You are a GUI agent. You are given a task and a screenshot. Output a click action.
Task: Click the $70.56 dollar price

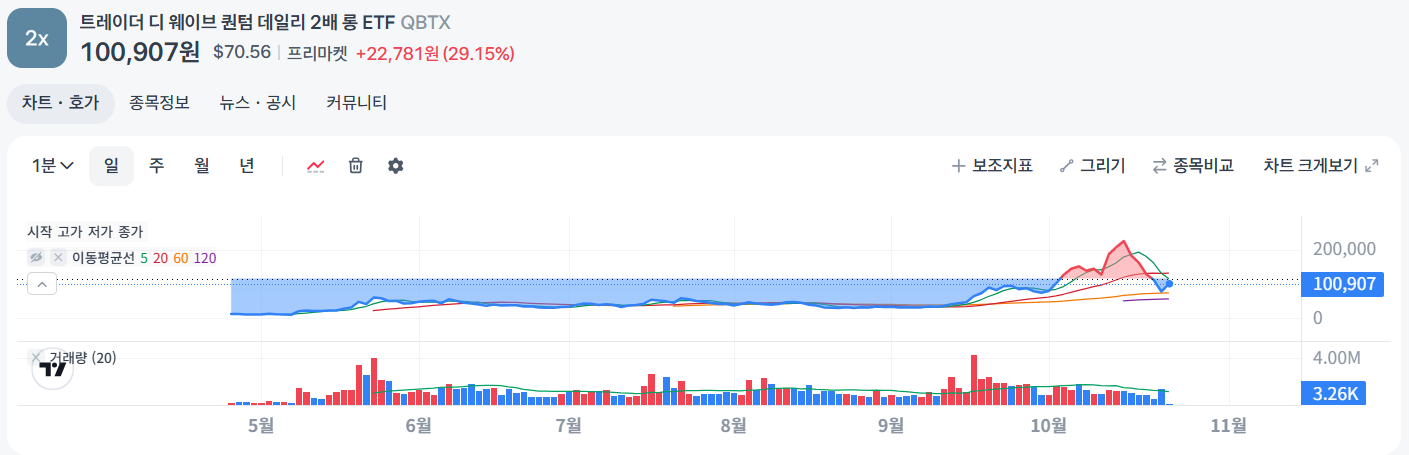click(x=242, y=52)
